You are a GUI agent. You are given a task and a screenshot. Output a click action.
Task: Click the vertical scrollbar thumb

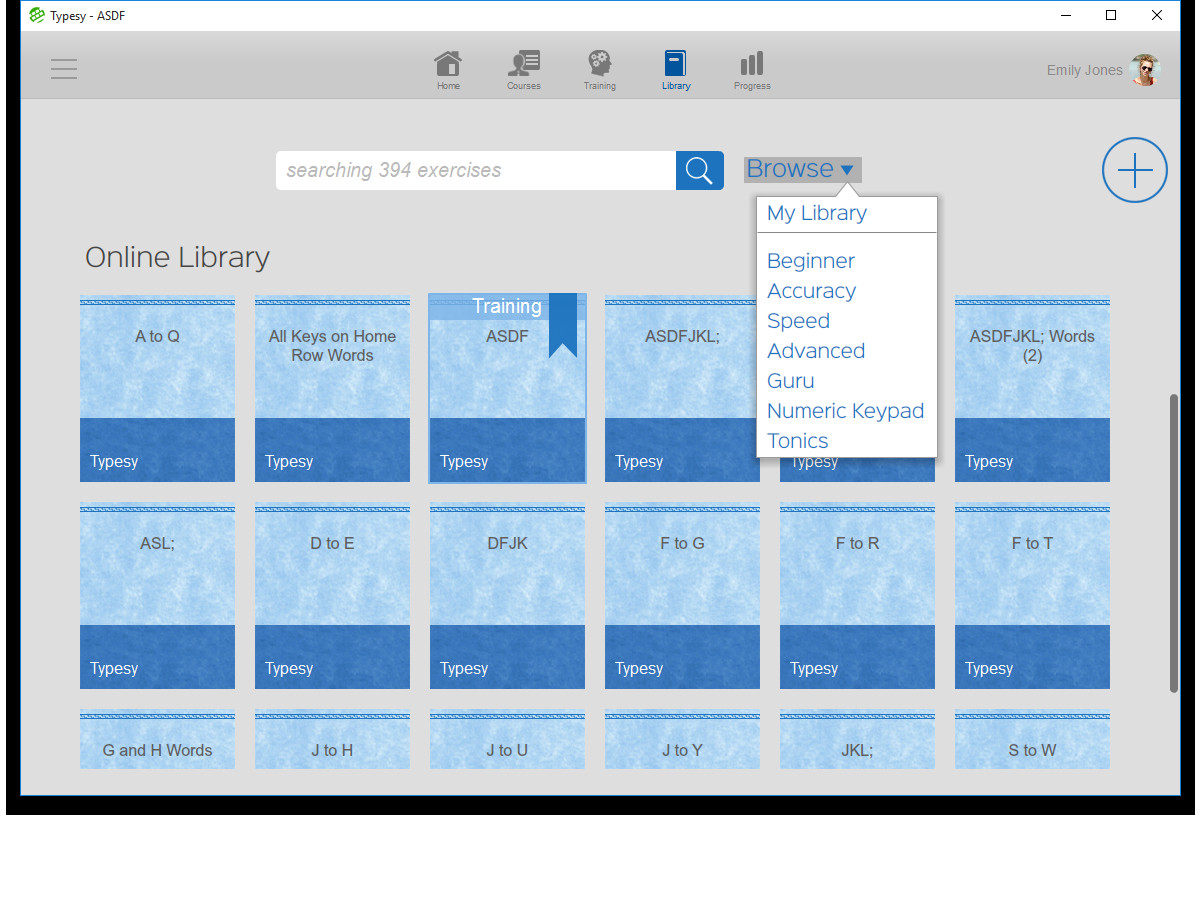(x=1174, y=543)
